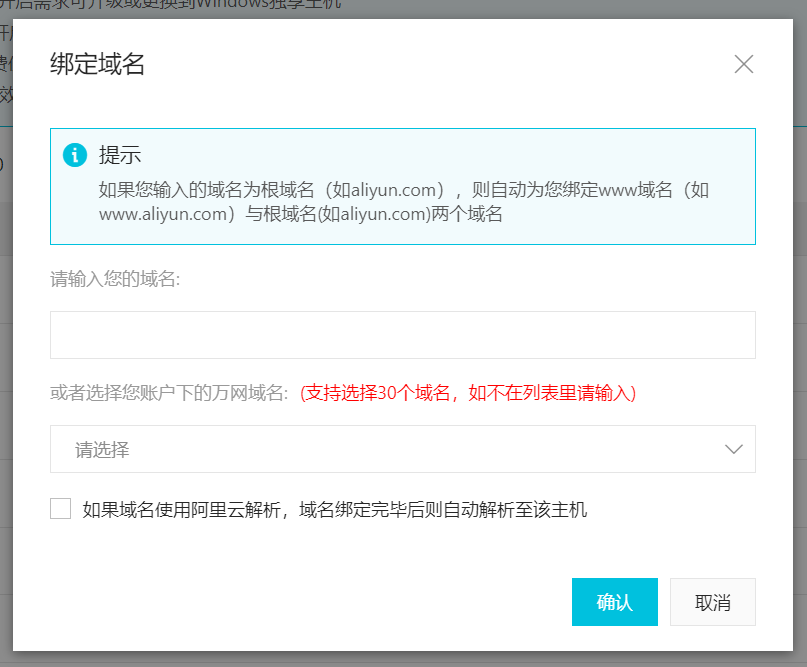Click empty footer area left of 确认

(x=300, y=602)
